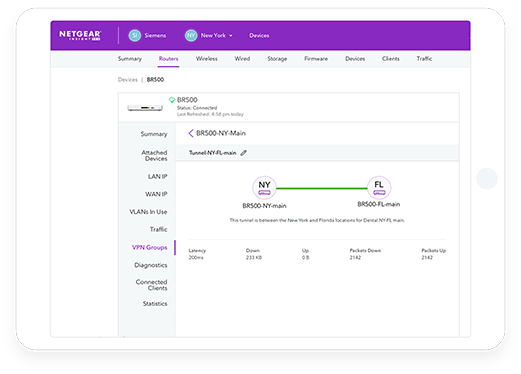Open Traffic in the device sidebar
Viewport: 521px width, 374px height.
click(x=158, y=229)
